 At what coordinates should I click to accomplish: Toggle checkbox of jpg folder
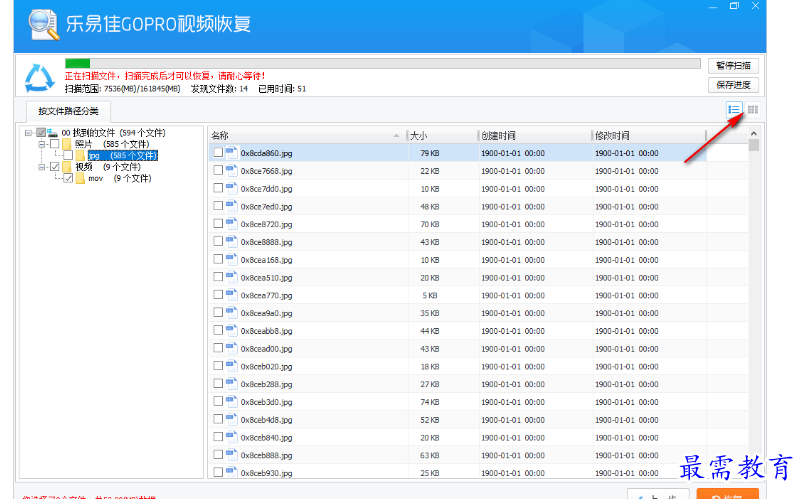pos(68,155)
